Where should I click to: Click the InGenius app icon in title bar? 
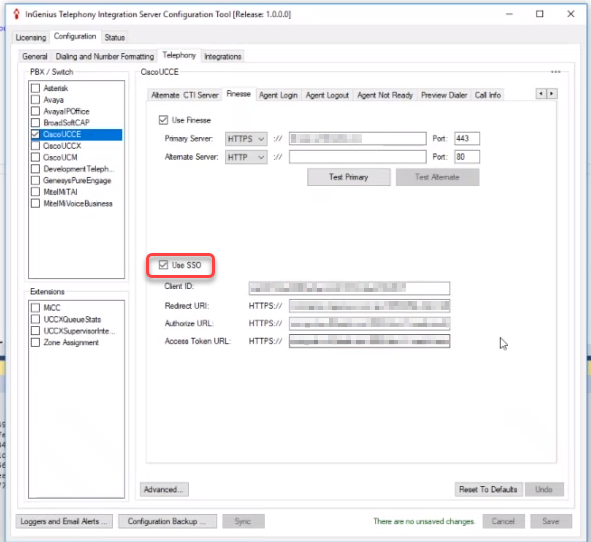point(17,14)
